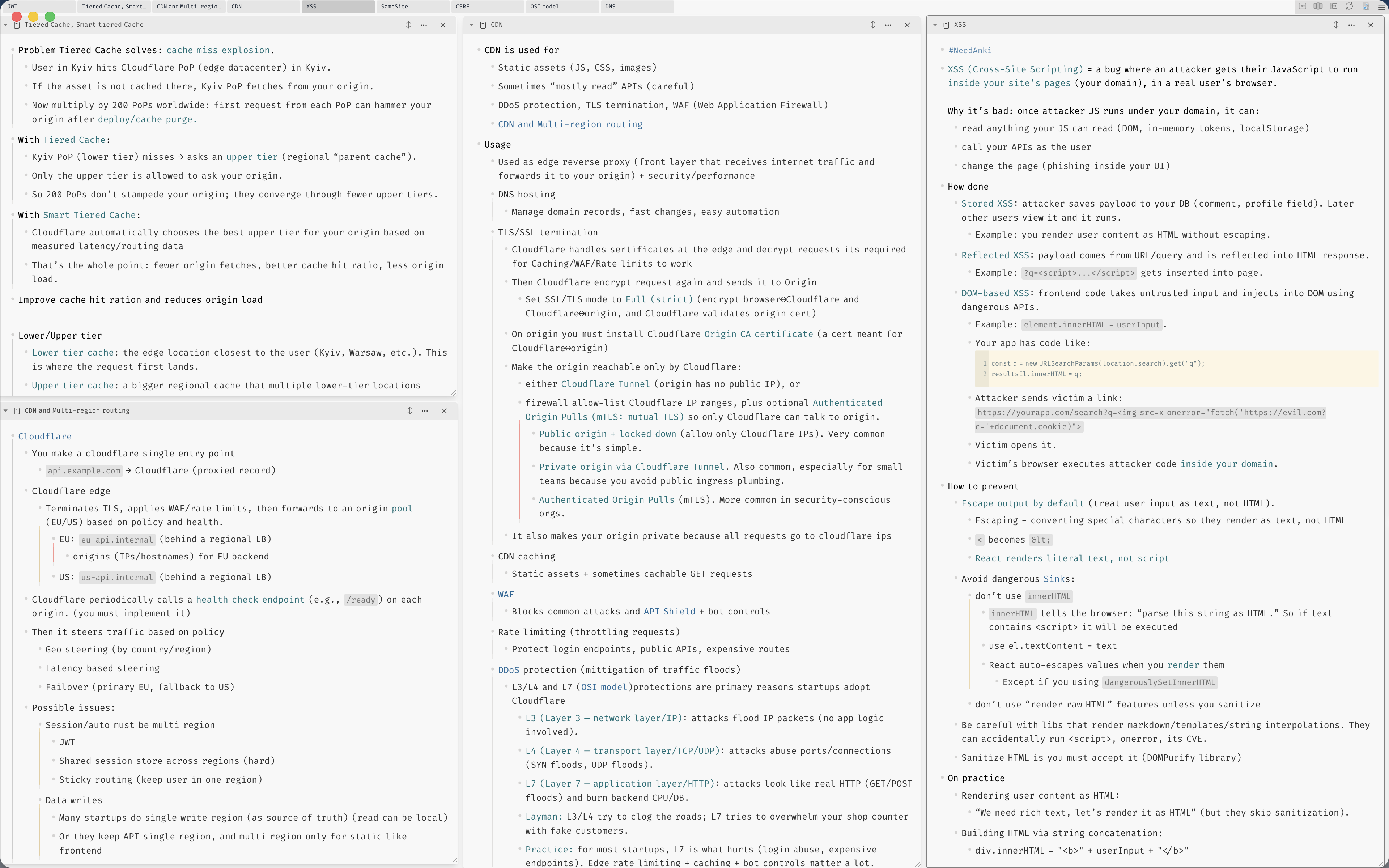Viewport: 1389px width, 868px height.
Task: Open 'L3 (Layer 3 – network layer/IP)' link
Action: (604, 718)
